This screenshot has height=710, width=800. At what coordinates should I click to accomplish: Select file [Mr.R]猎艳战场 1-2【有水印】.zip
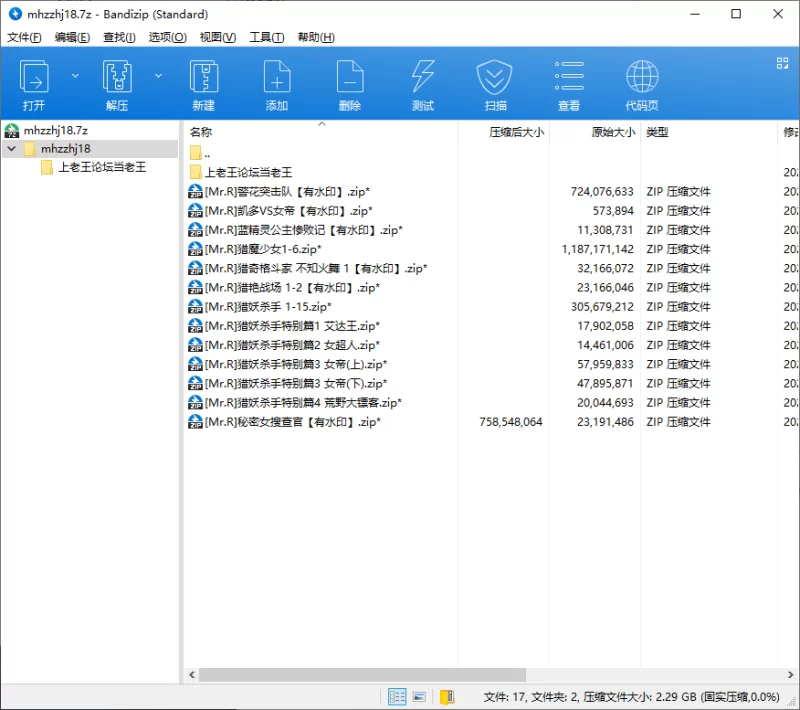point(292,288)
